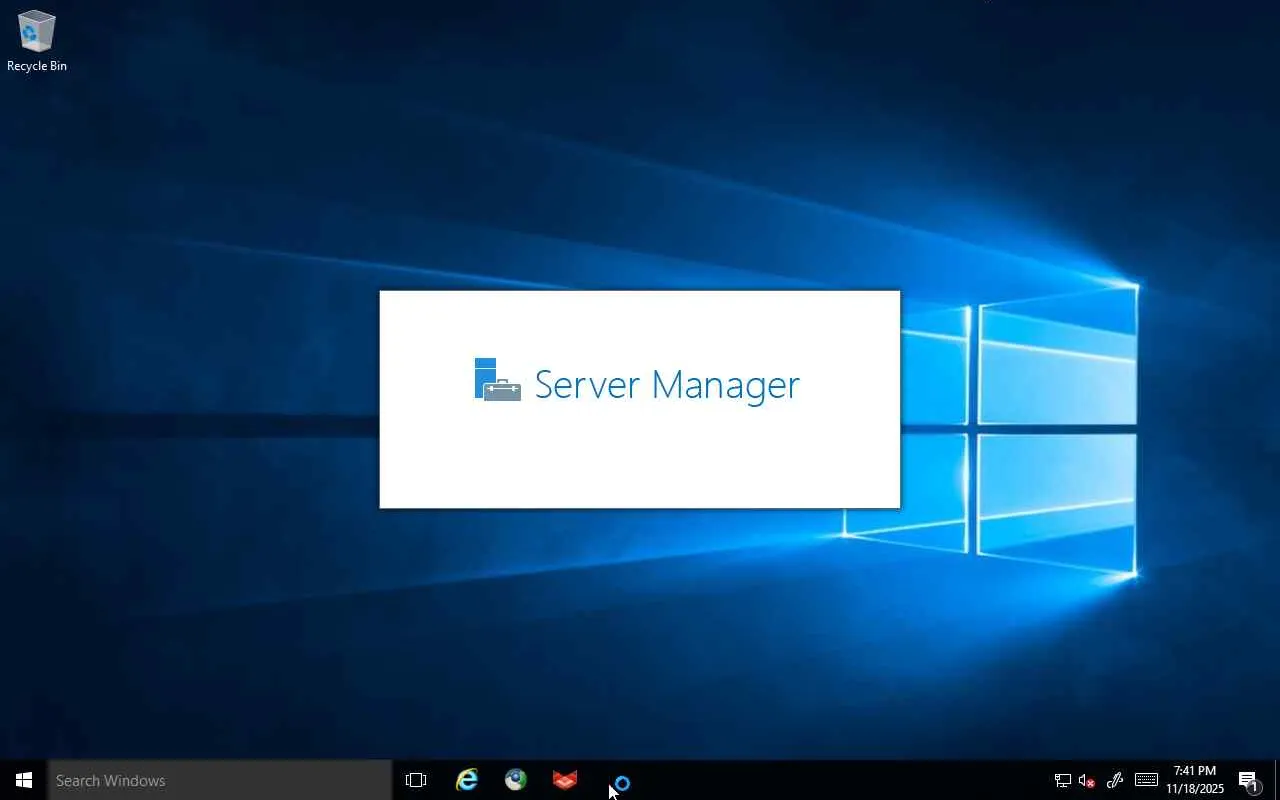The height and width of the screenshot is (800, 1280).
Task: Click the Server Manager splash title
Action: [667, 384]
